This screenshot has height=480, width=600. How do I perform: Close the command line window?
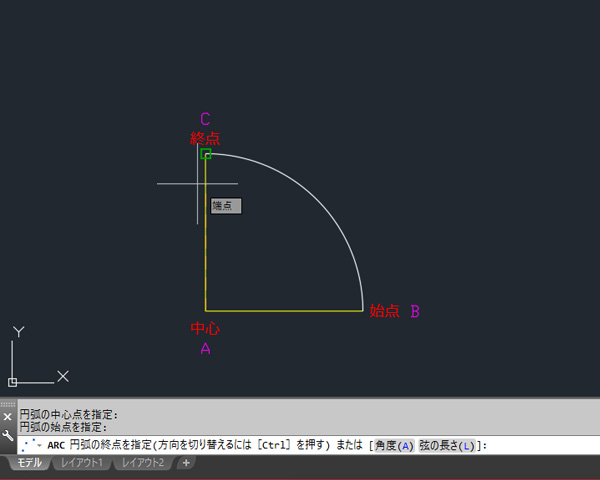pos(7,416)
